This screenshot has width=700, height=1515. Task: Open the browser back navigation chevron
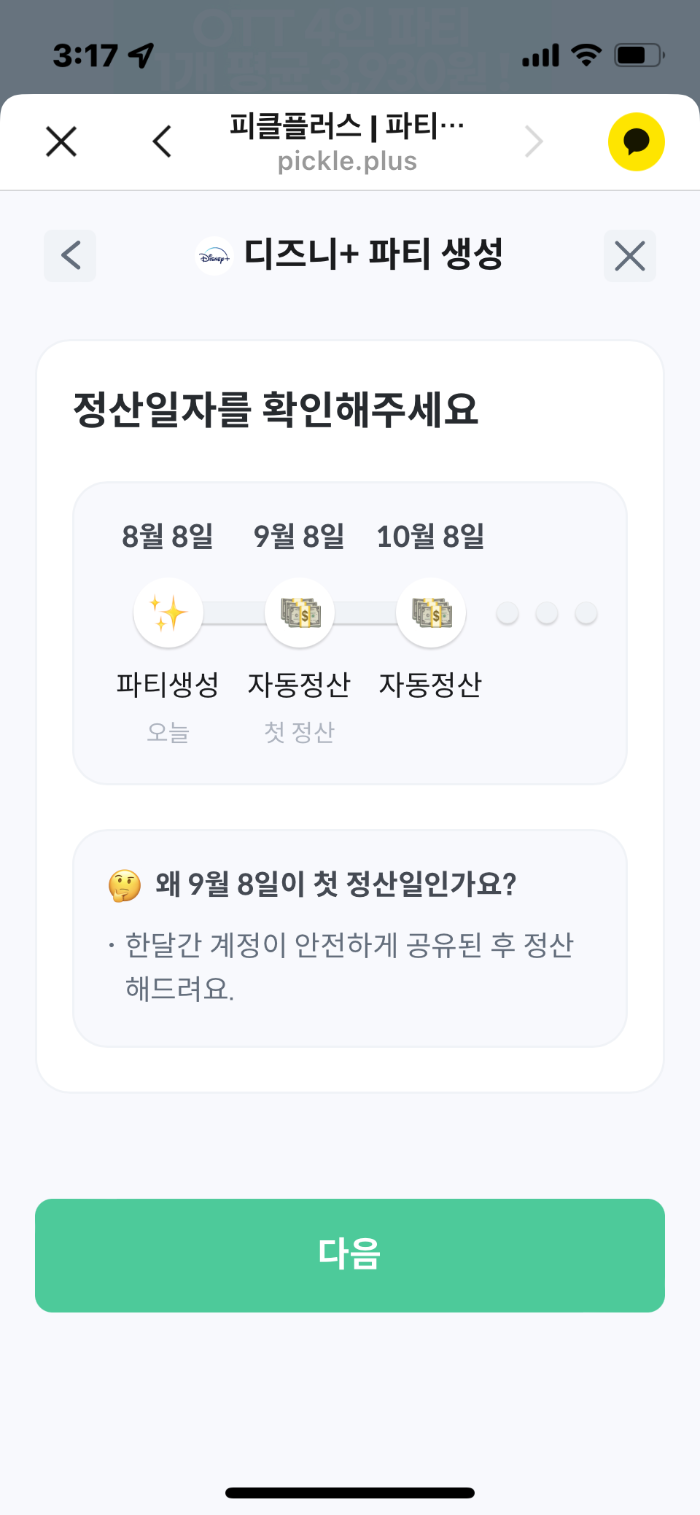tap(163, 141)
